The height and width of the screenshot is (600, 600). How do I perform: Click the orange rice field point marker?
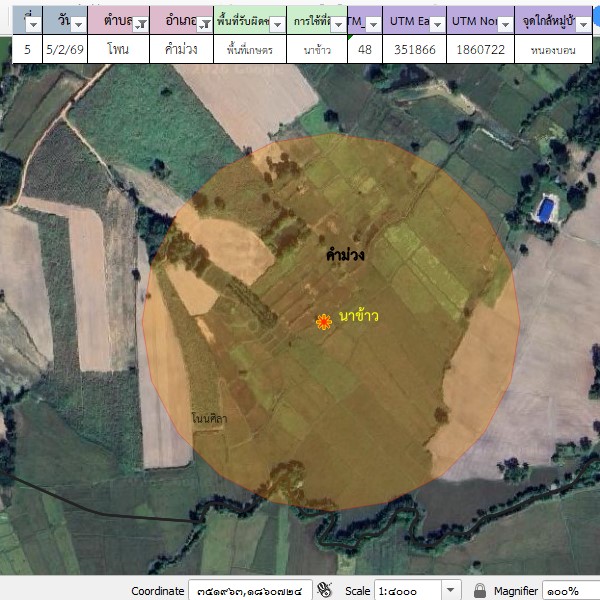click(324, 321)
